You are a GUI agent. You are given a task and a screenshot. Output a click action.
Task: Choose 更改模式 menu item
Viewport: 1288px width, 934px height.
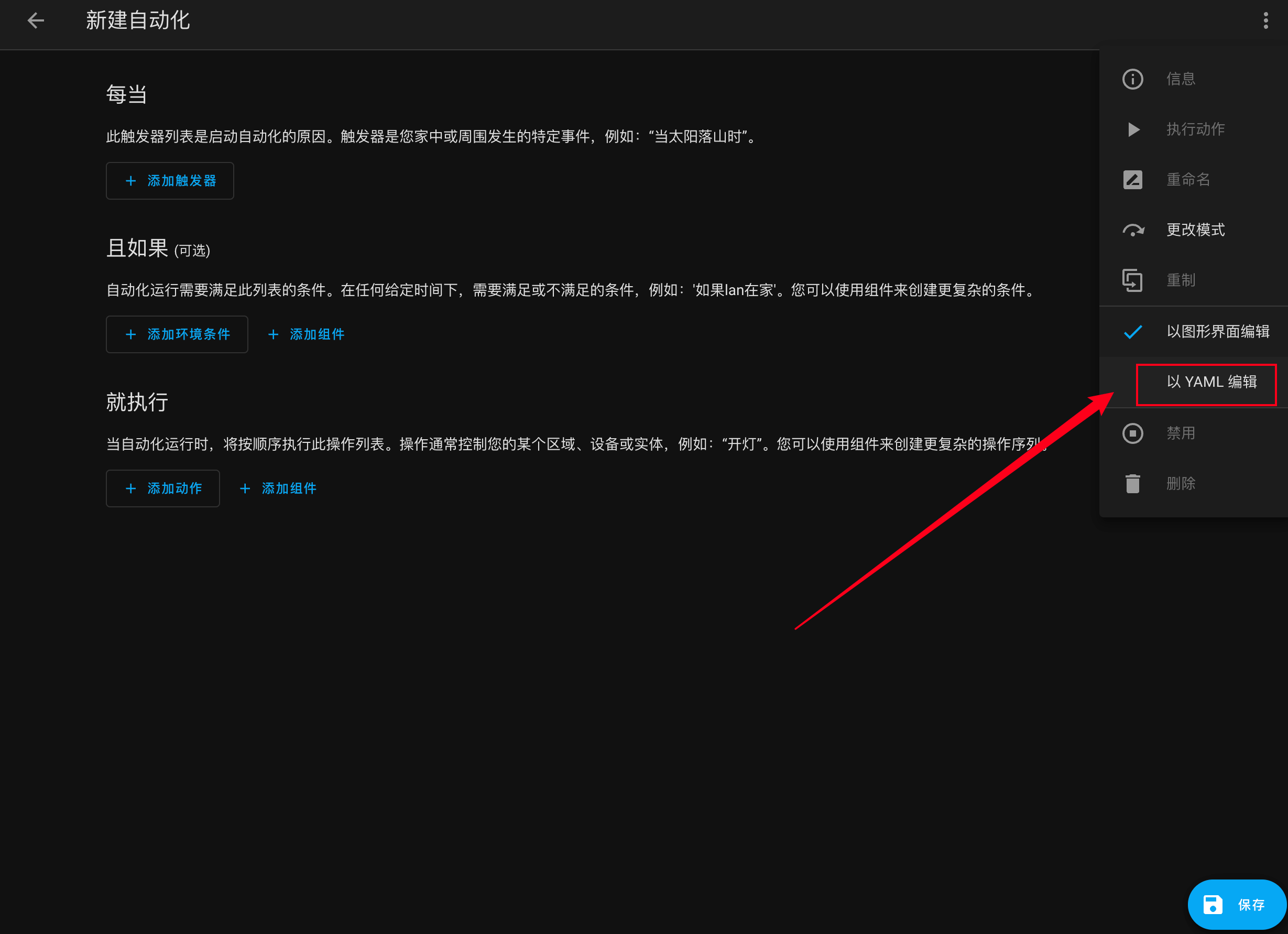point(1193,230)
